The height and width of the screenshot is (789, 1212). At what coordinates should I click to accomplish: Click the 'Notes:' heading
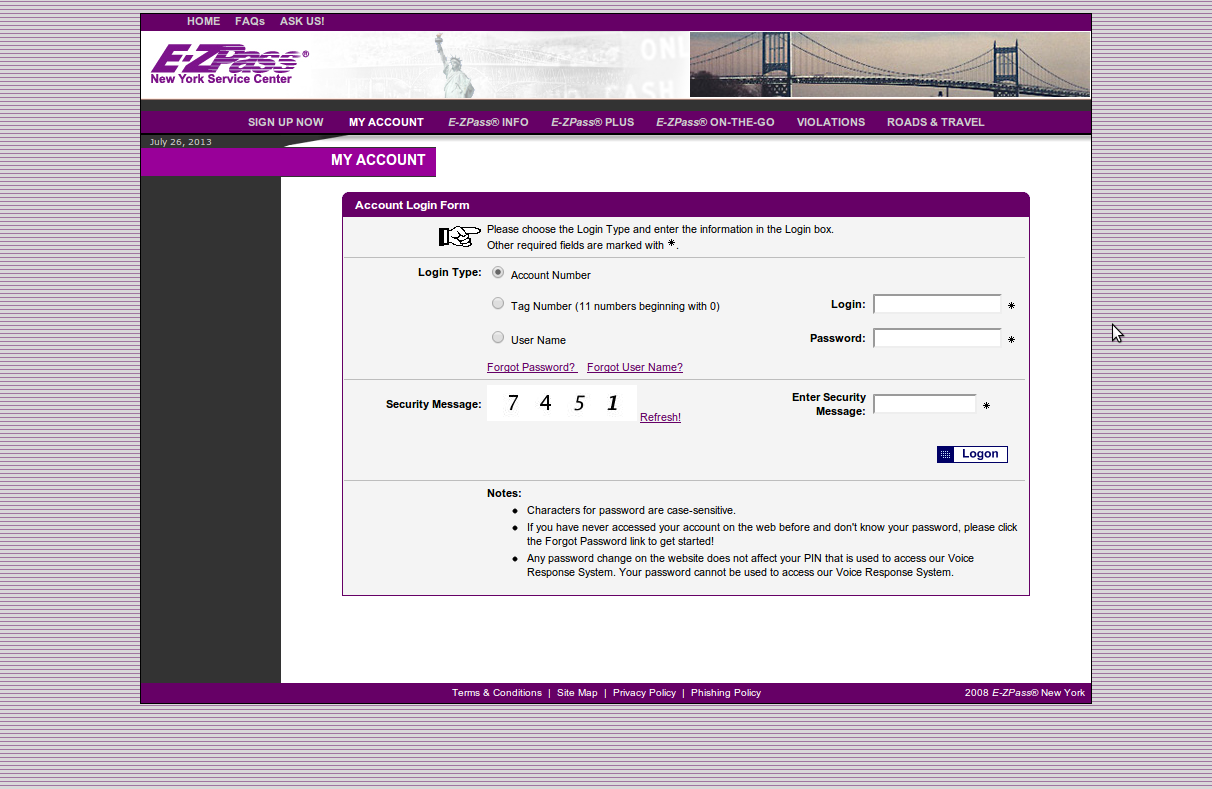click(504, 493)
